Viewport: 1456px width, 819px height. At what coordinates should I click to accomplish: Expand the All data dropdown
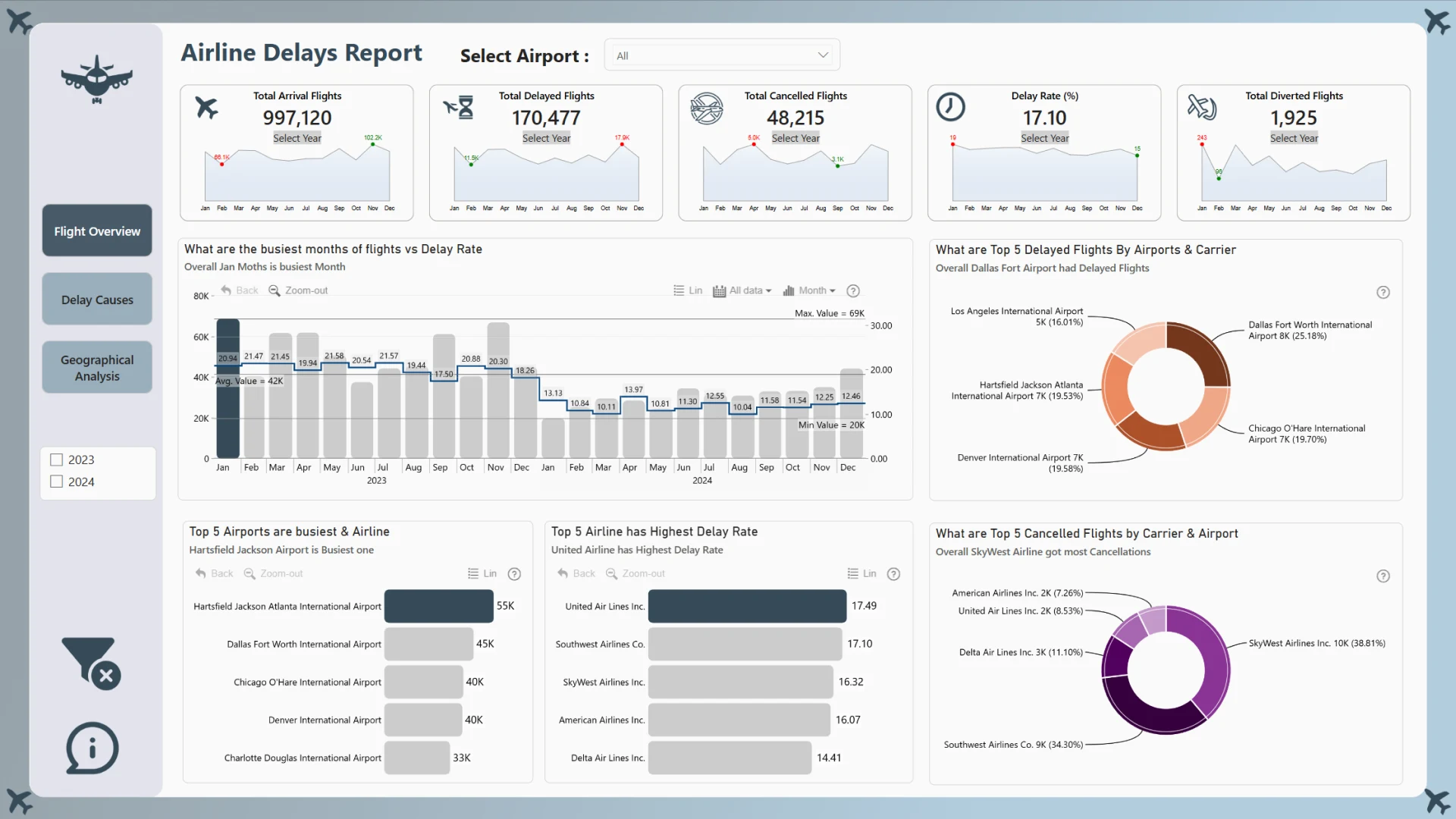click(742, 290)
